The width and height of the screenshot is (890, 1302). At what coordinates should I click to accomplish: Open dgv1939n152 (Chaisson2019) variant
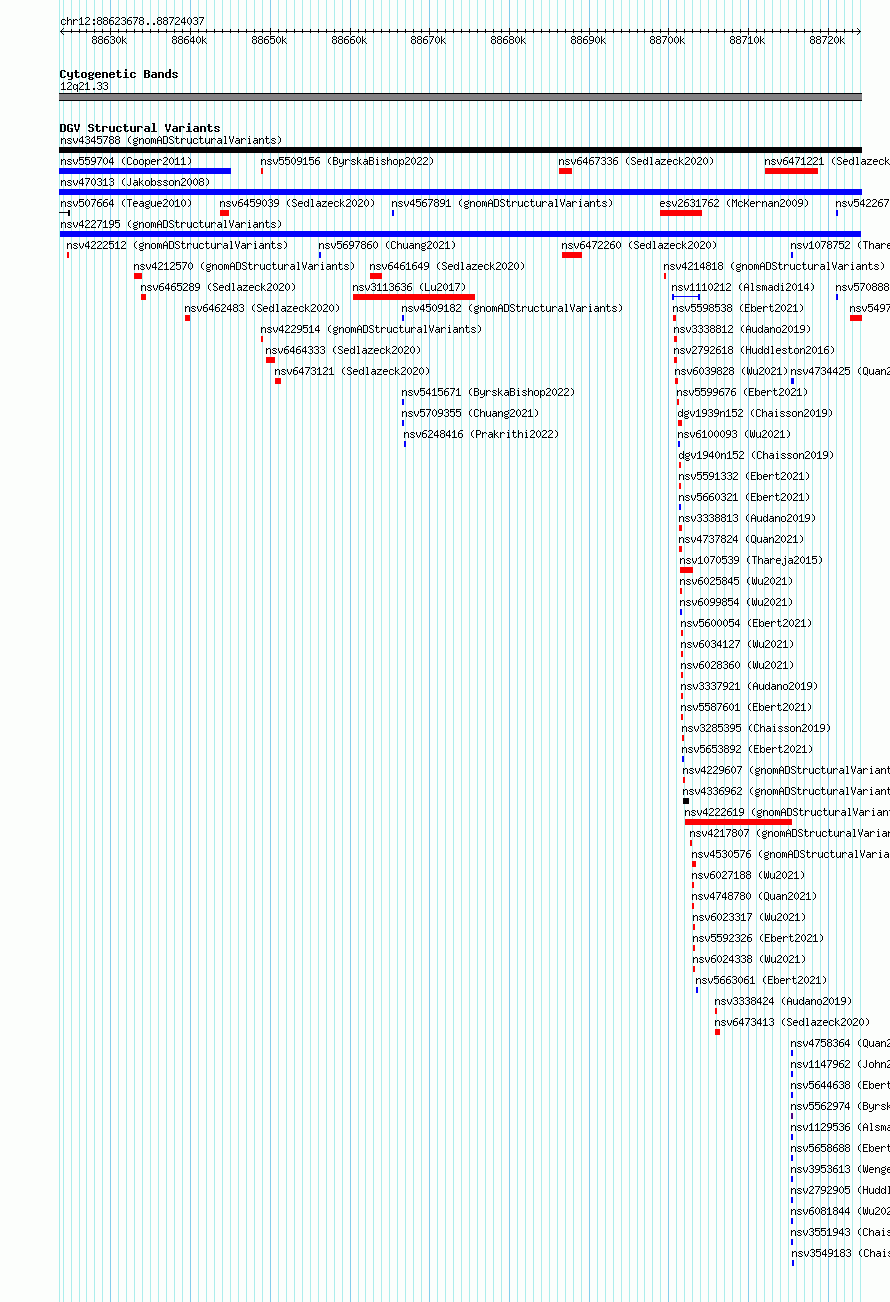click(755, 413)
